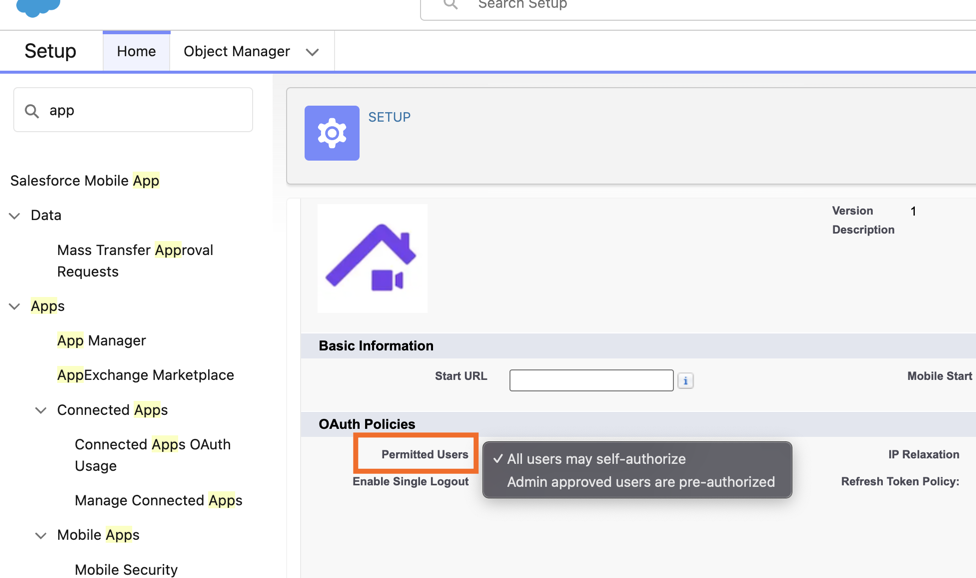Viewport: 976px width, 578px height.
Task: Click the Version label
Action: click(x=853, y=211)
